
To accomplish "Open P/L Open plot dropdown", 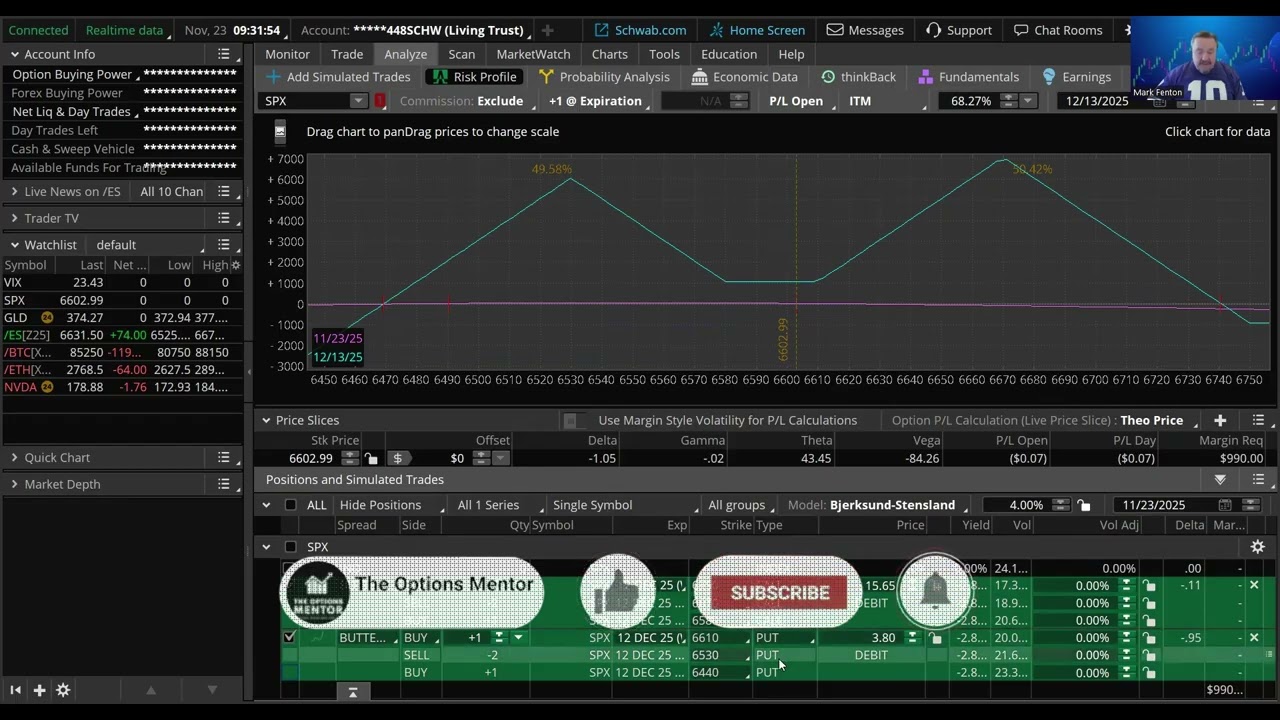I will (x=799, y=101).
